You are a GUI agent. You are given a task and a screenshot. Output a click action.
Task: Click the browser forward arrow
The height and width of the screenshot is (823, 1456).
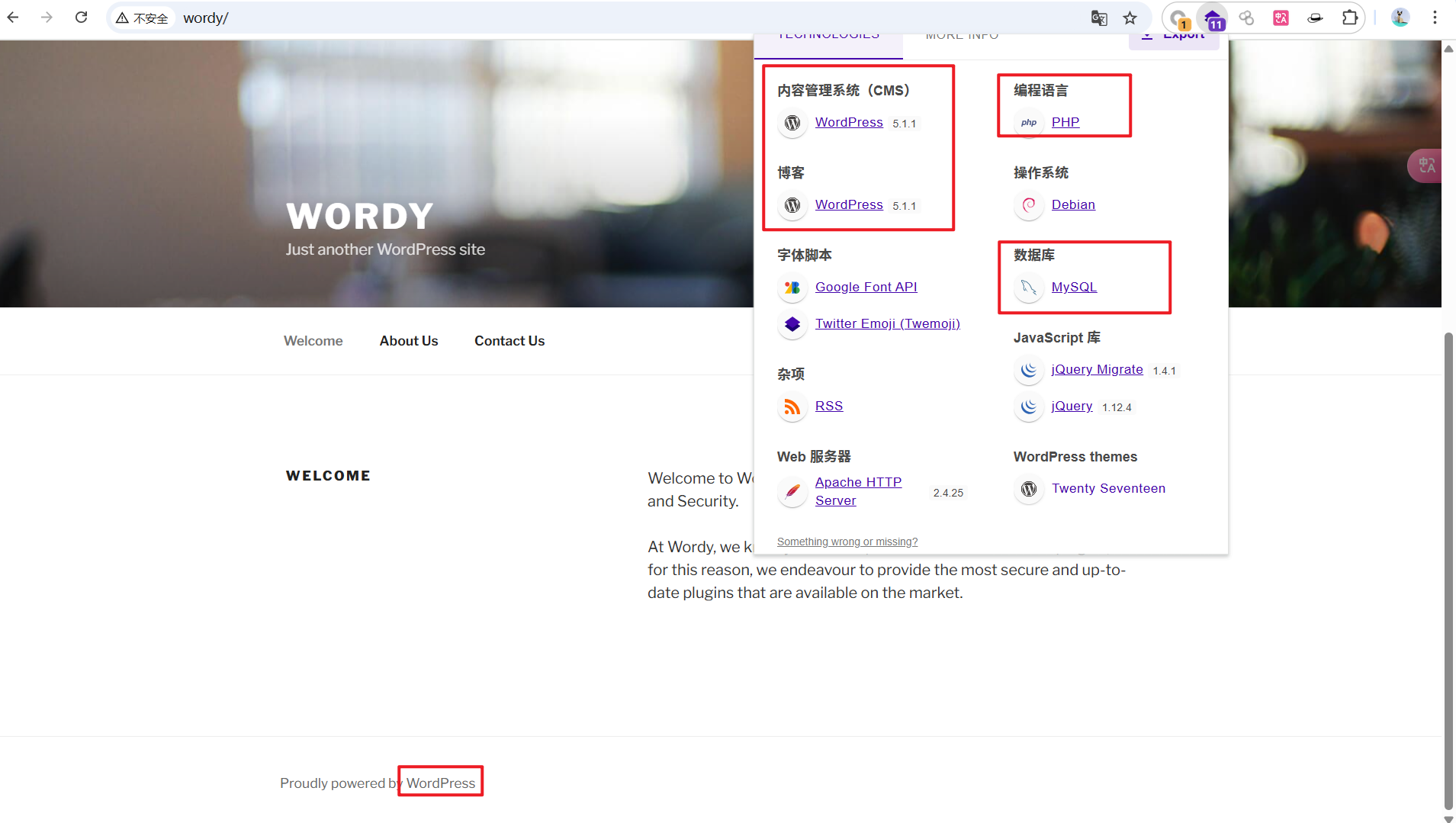[47, 18]
